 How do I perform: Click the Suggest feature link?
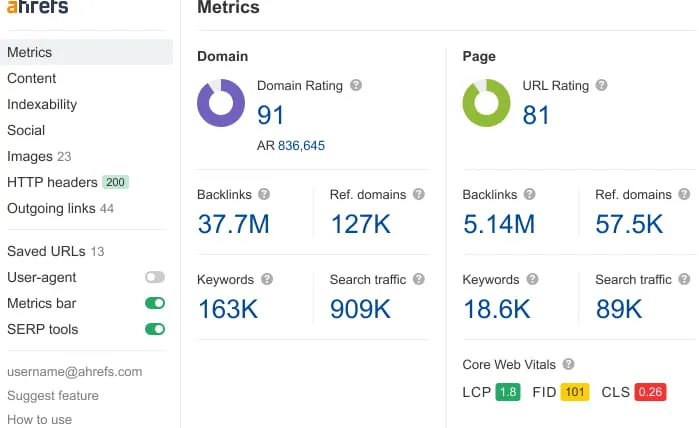pos(53,395)
